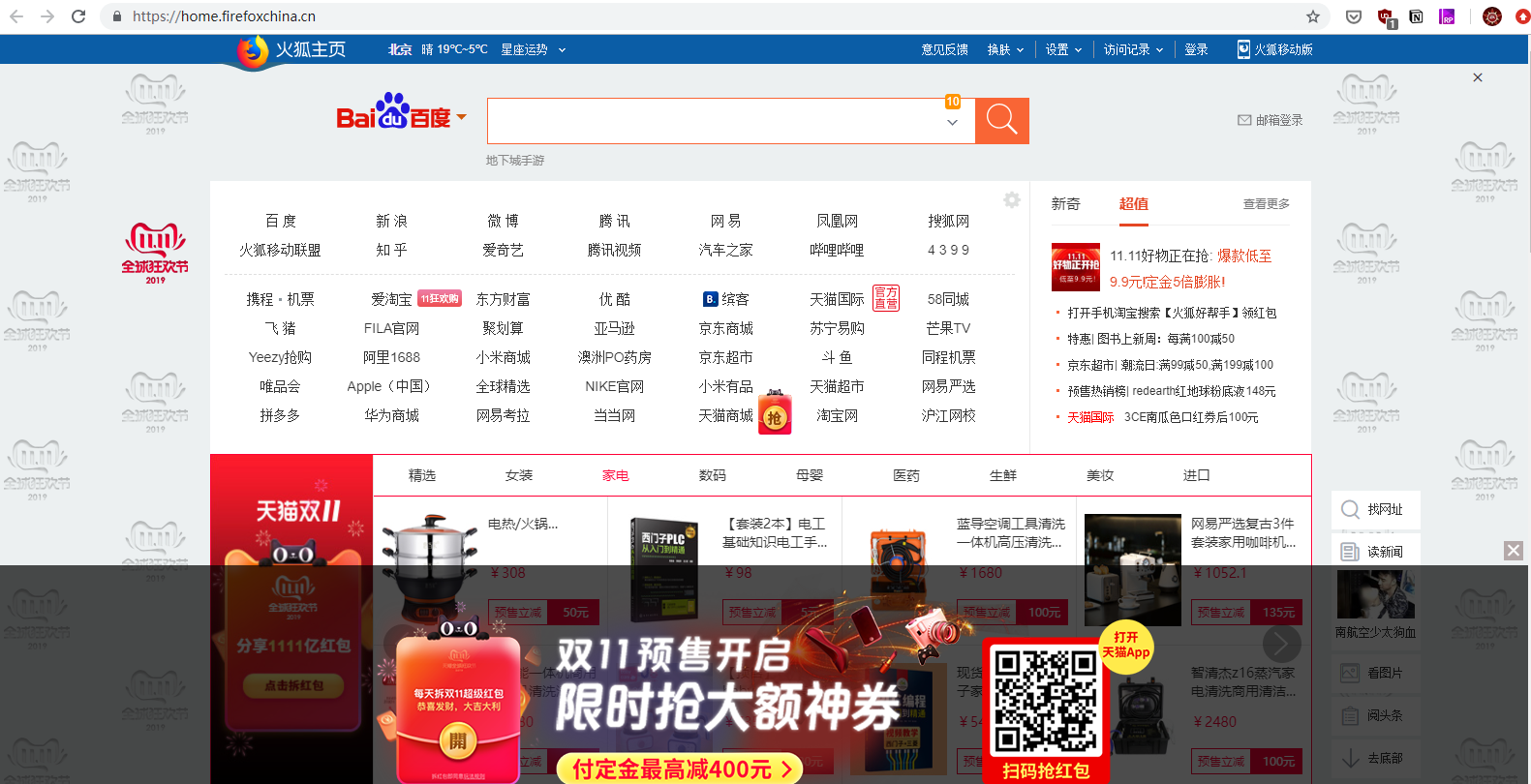Open the uBlock shield extension icon
The width and height of the screenshot is (1531, 784).
[x=1386, y=17]
